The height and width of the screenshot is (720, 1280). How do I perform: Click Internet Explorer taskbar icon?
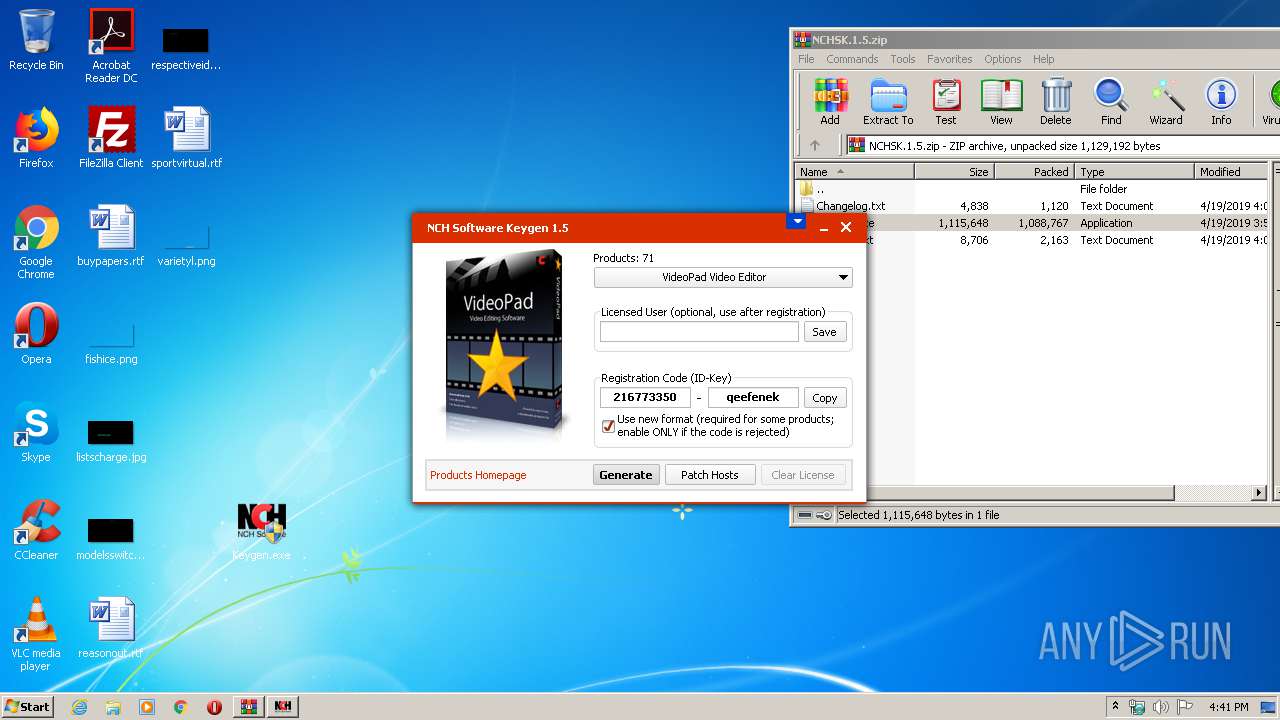pyautogui.click(x=79, y=706)
